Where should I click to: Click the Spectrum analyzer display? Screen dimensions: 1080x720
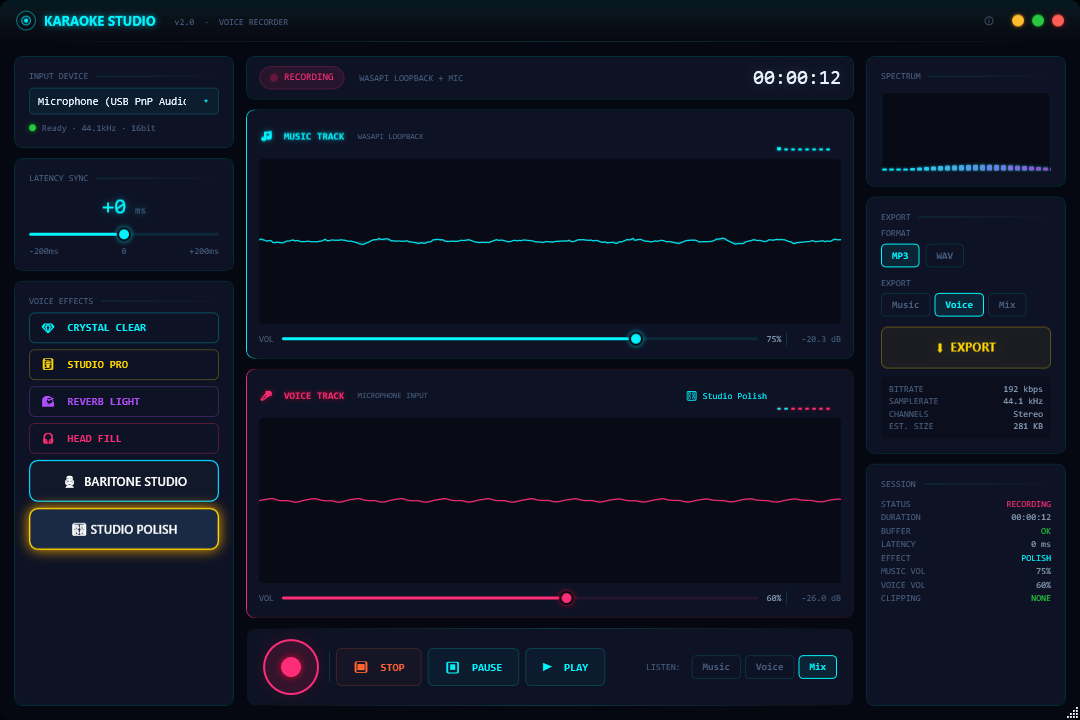click(x=966, y=132)
